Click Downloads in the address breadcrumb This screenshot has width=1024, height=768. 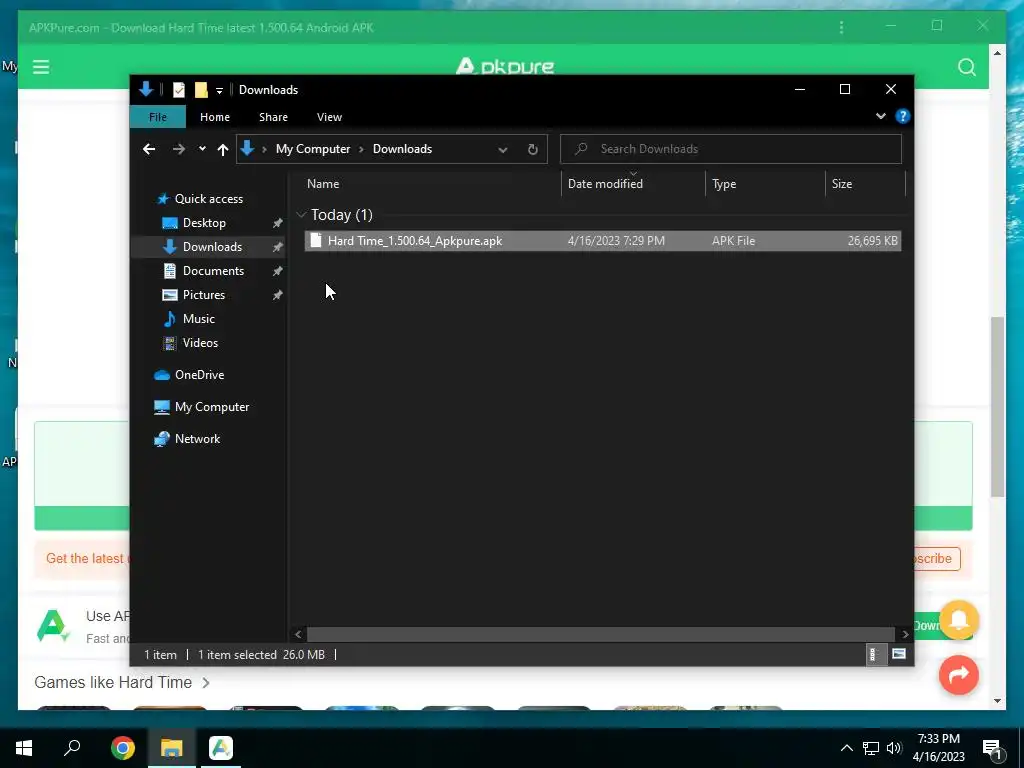pos(402,149)
